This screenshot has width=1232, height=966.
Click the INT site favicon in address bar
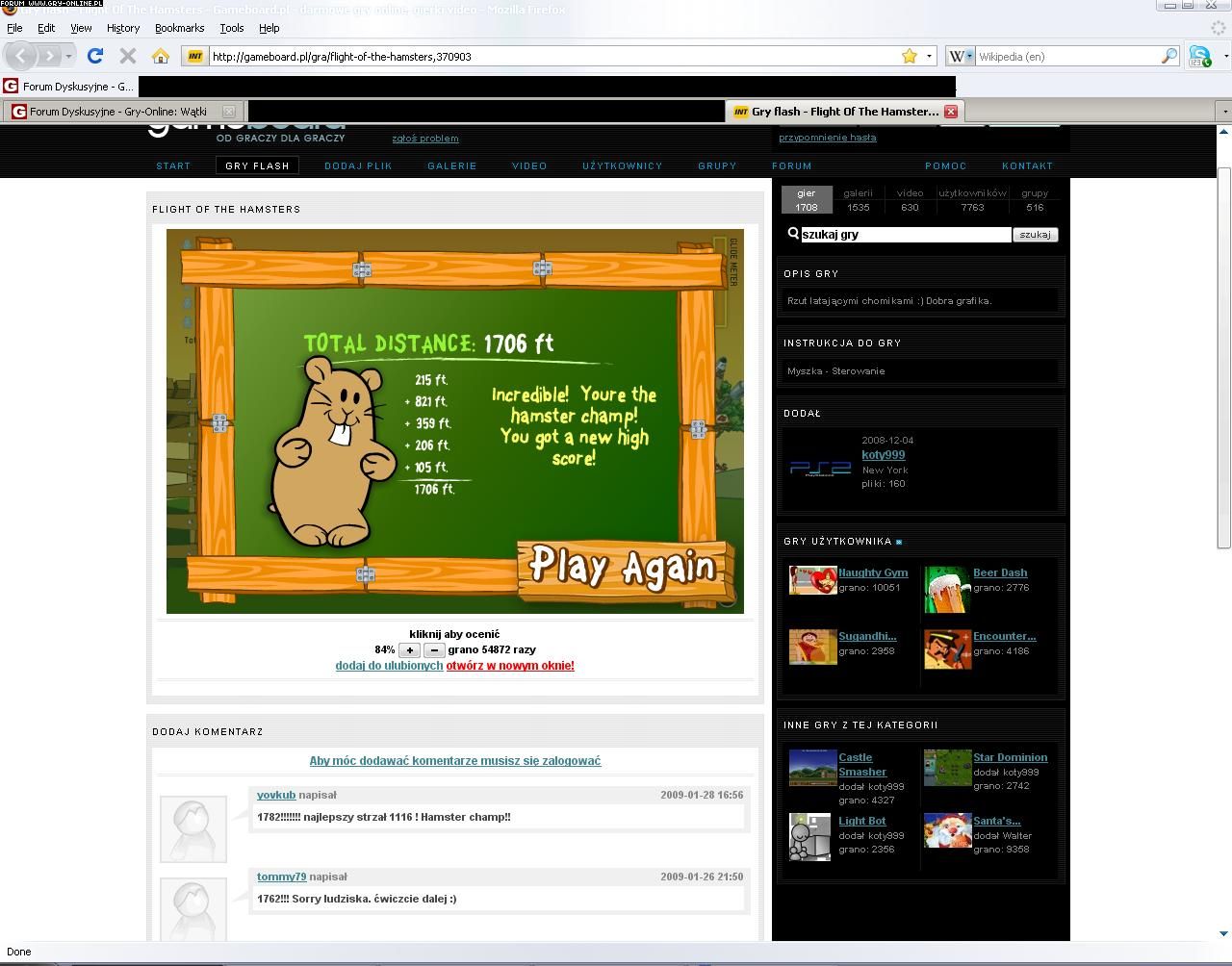click(x=195, y=56)
